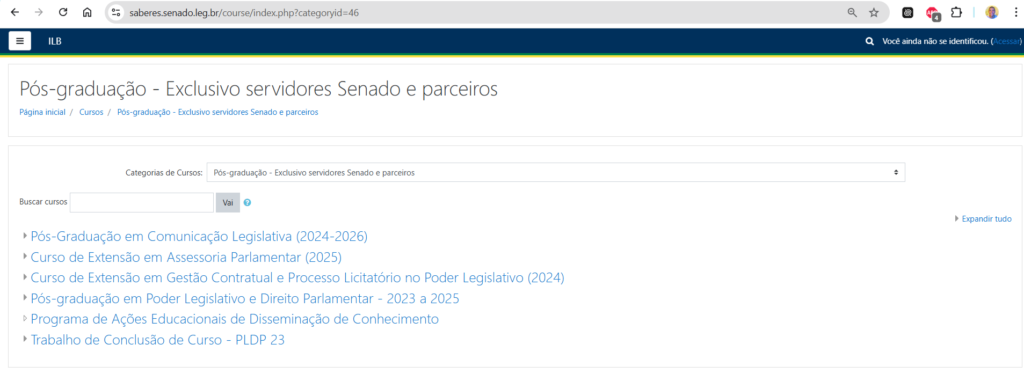1024x374 pixels.
Task: Expand the arrow beside Pós-Graduação em Comunicação Legislativa
Action: click(x=25, y=236)
